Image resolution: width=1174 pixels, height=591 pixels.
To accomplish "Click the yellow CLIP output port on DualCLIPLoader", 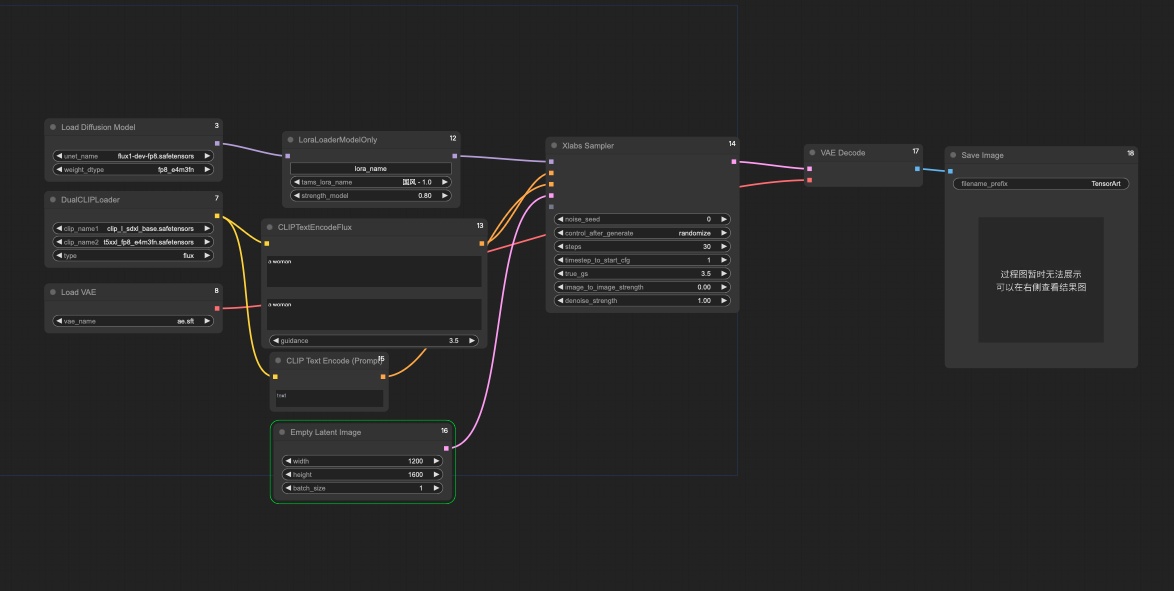I will (217, 215).
